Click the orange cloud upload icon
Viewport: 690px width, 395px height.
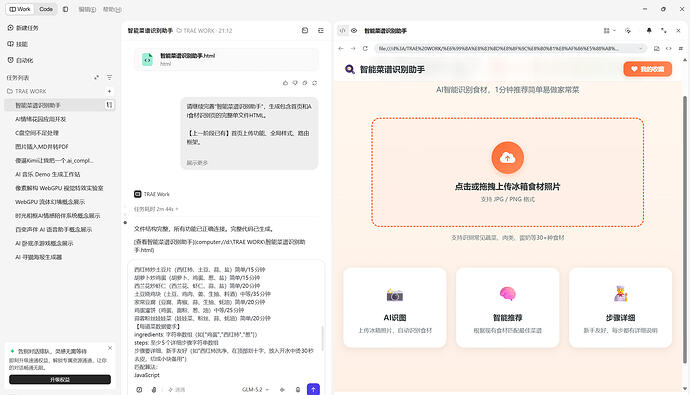507,157
